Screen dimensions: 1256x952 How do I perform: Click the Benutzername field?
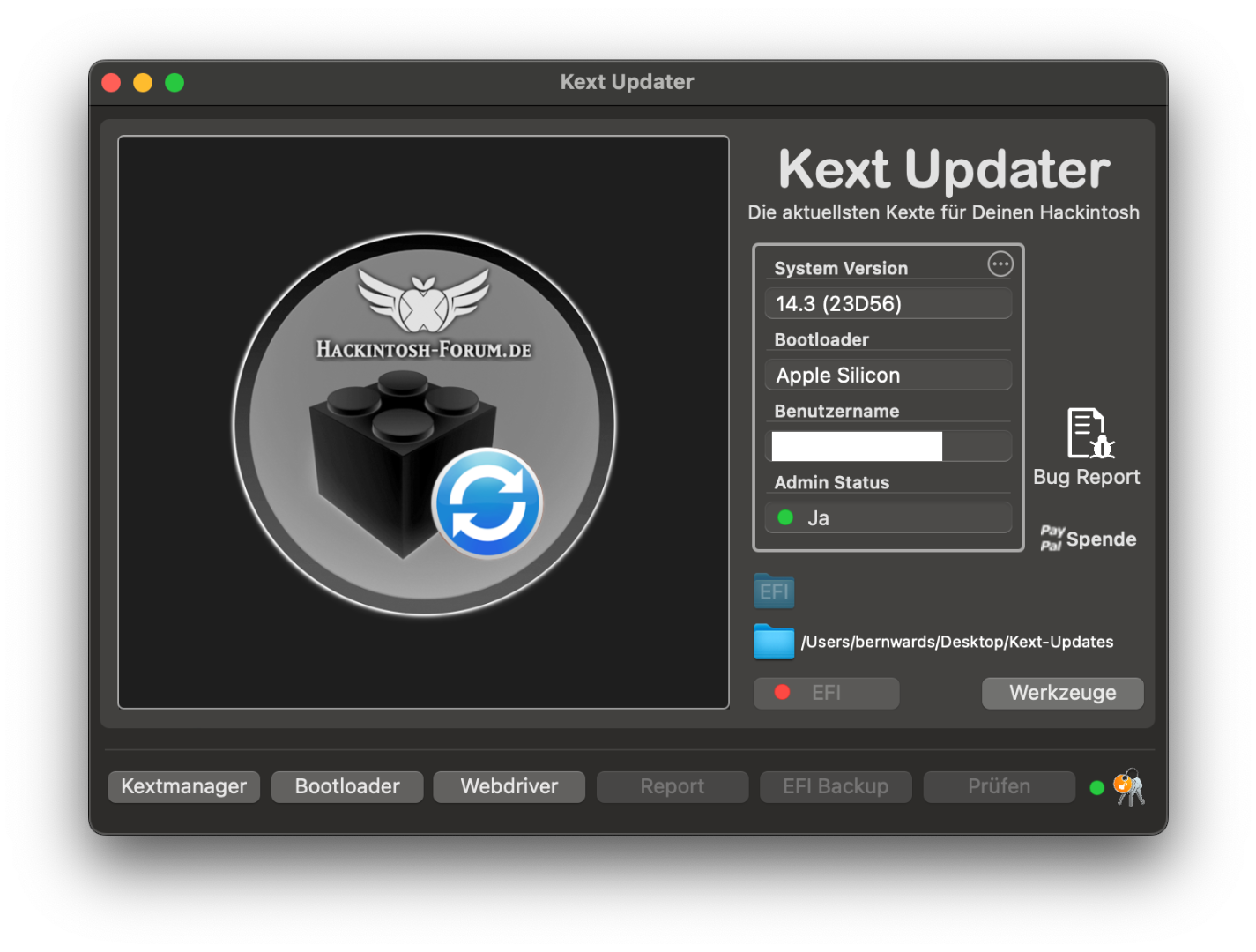click(x=888, y=446)
